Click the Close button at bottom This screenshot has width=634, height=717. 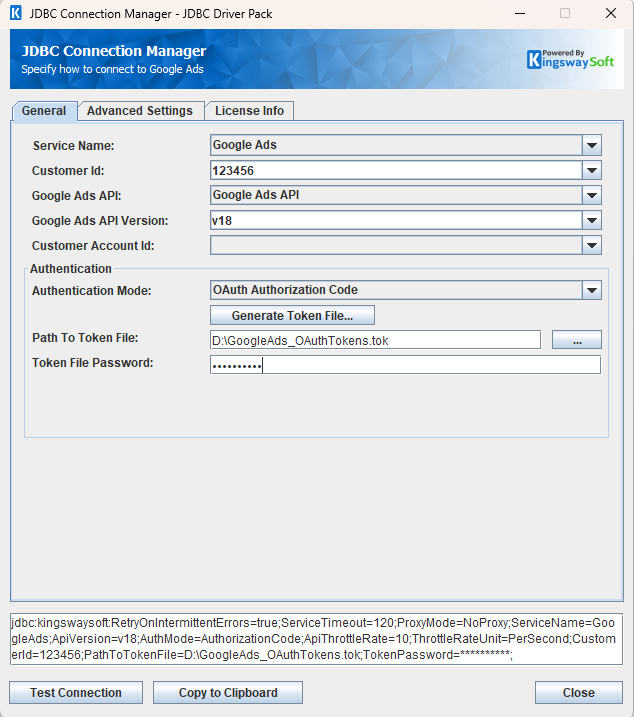[579, 693]
